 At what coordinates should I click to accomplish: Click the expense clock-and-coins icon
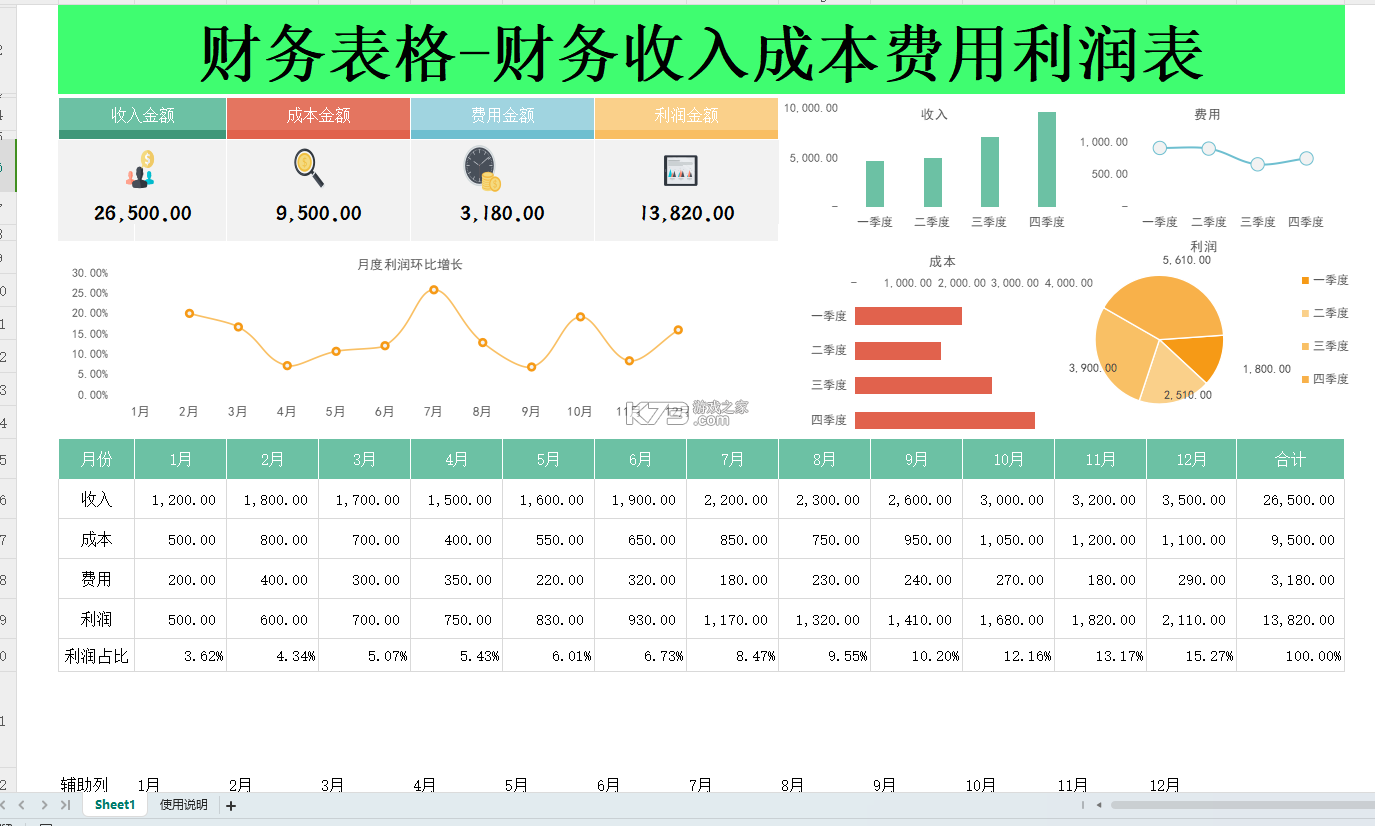(x=482, y=169)
